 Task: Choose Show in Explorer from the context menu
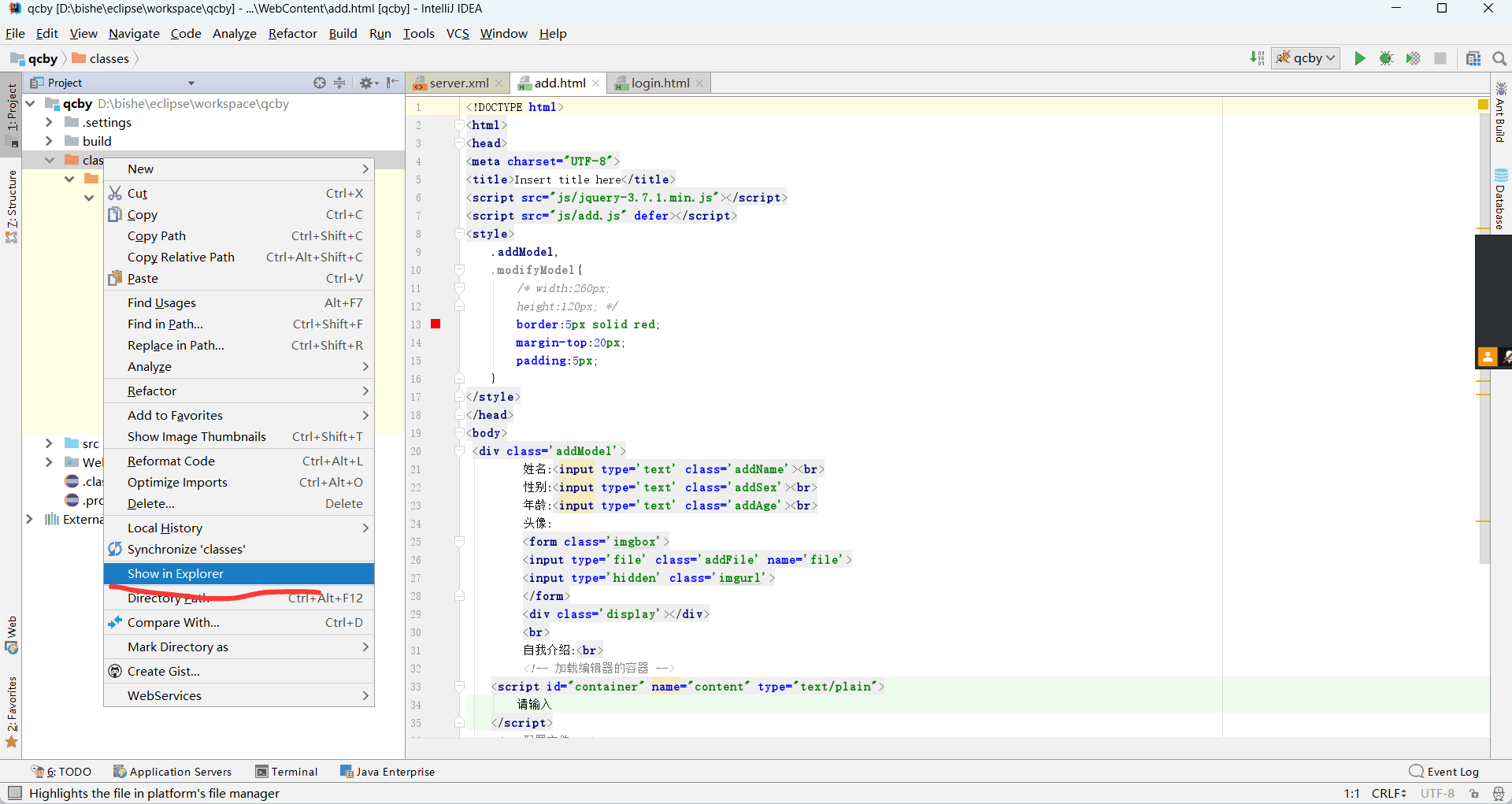tap(239, 573)
